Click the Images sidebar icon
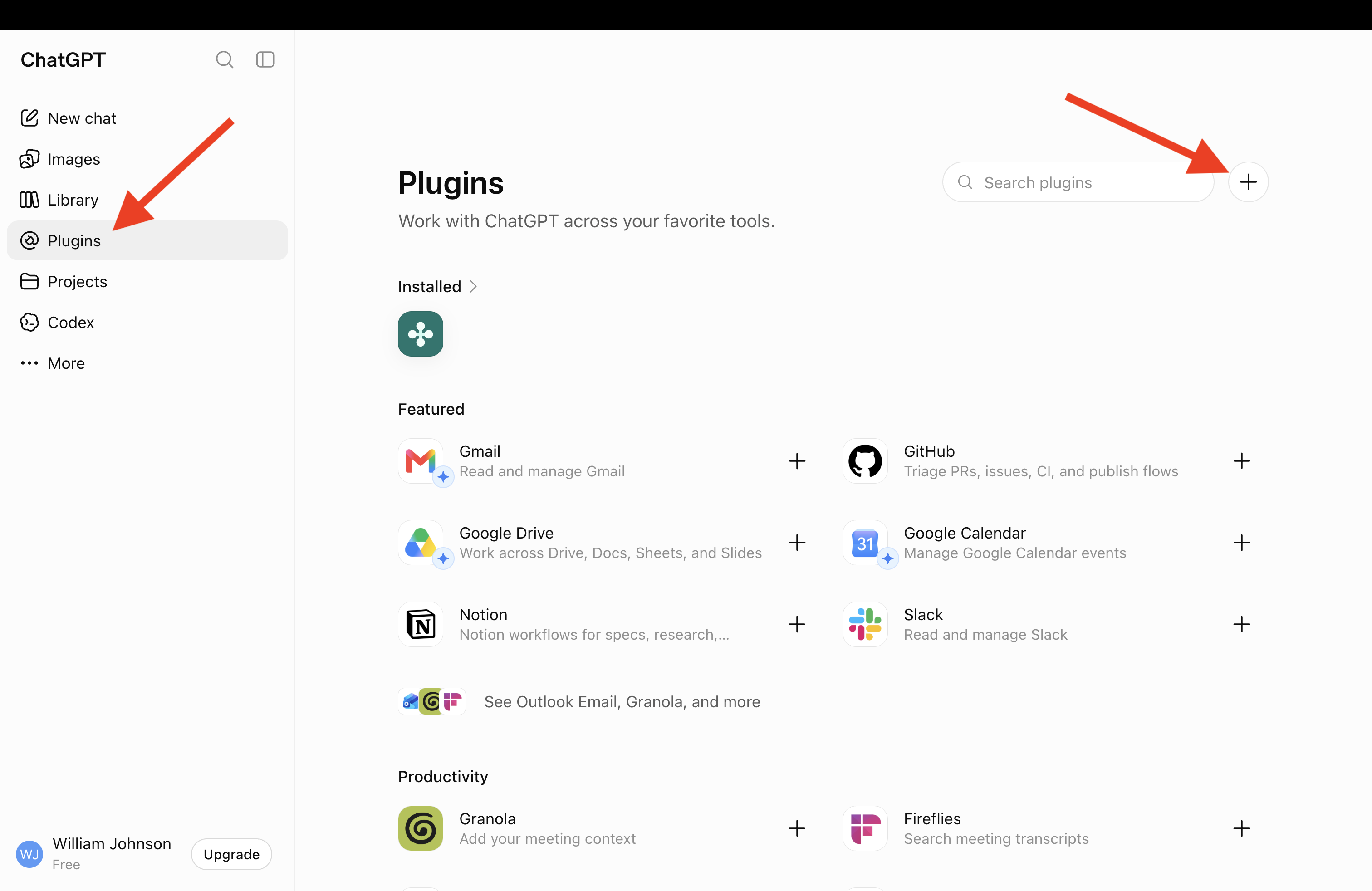 [29, 159]
